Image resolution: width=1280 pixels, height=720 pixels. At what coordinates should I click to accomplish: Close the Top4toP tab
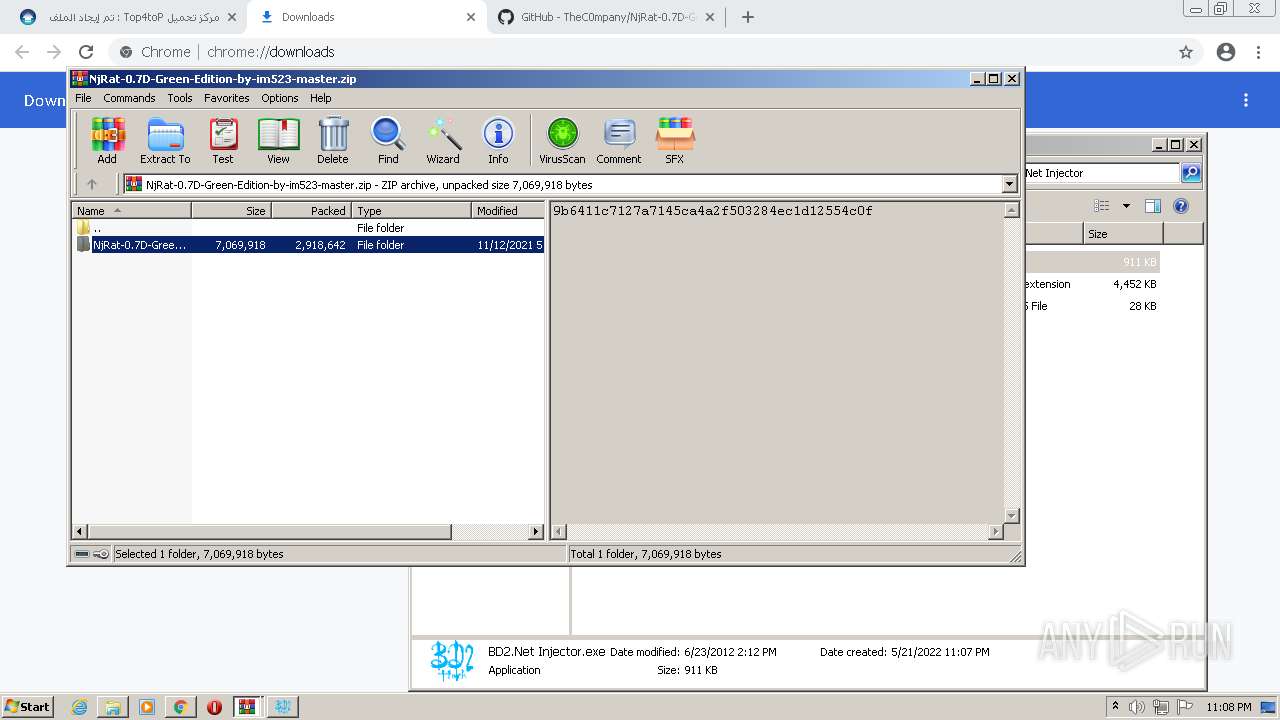point(232,17)
